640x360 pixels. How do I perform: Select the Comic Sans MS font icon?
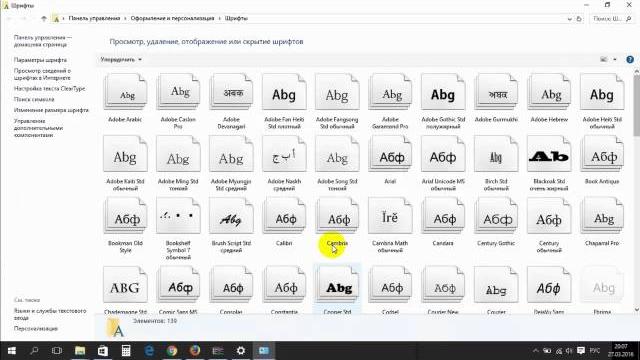(x=178, y=284)
